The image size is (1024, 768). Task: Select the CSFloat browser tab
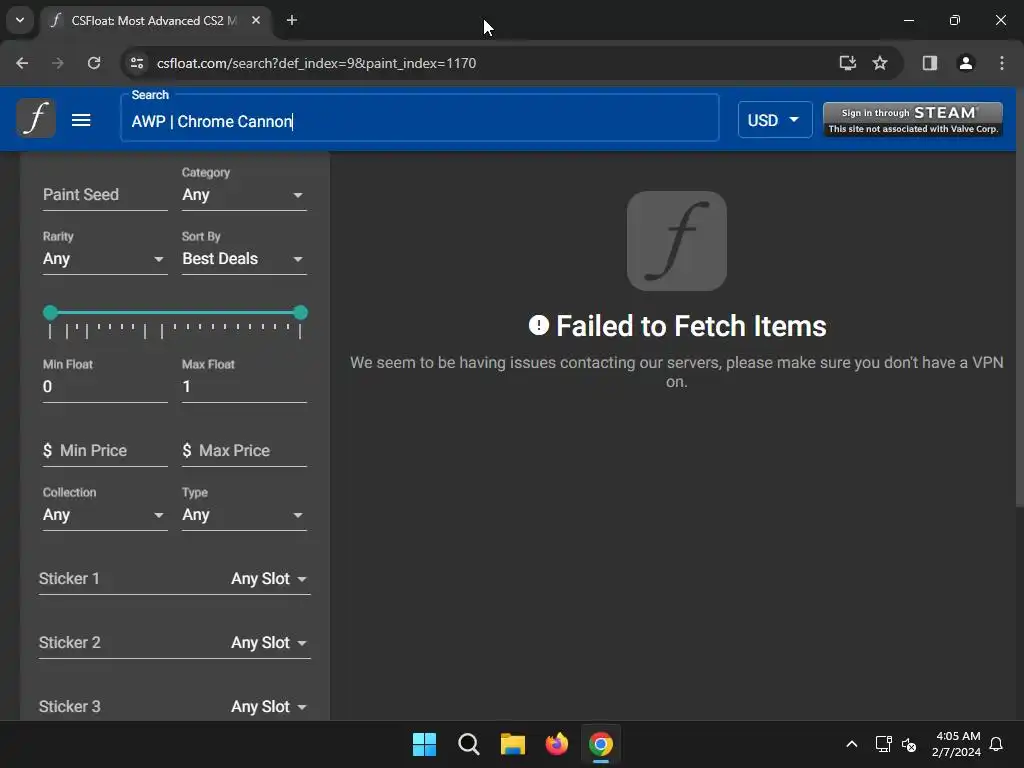tap(155, 20)
